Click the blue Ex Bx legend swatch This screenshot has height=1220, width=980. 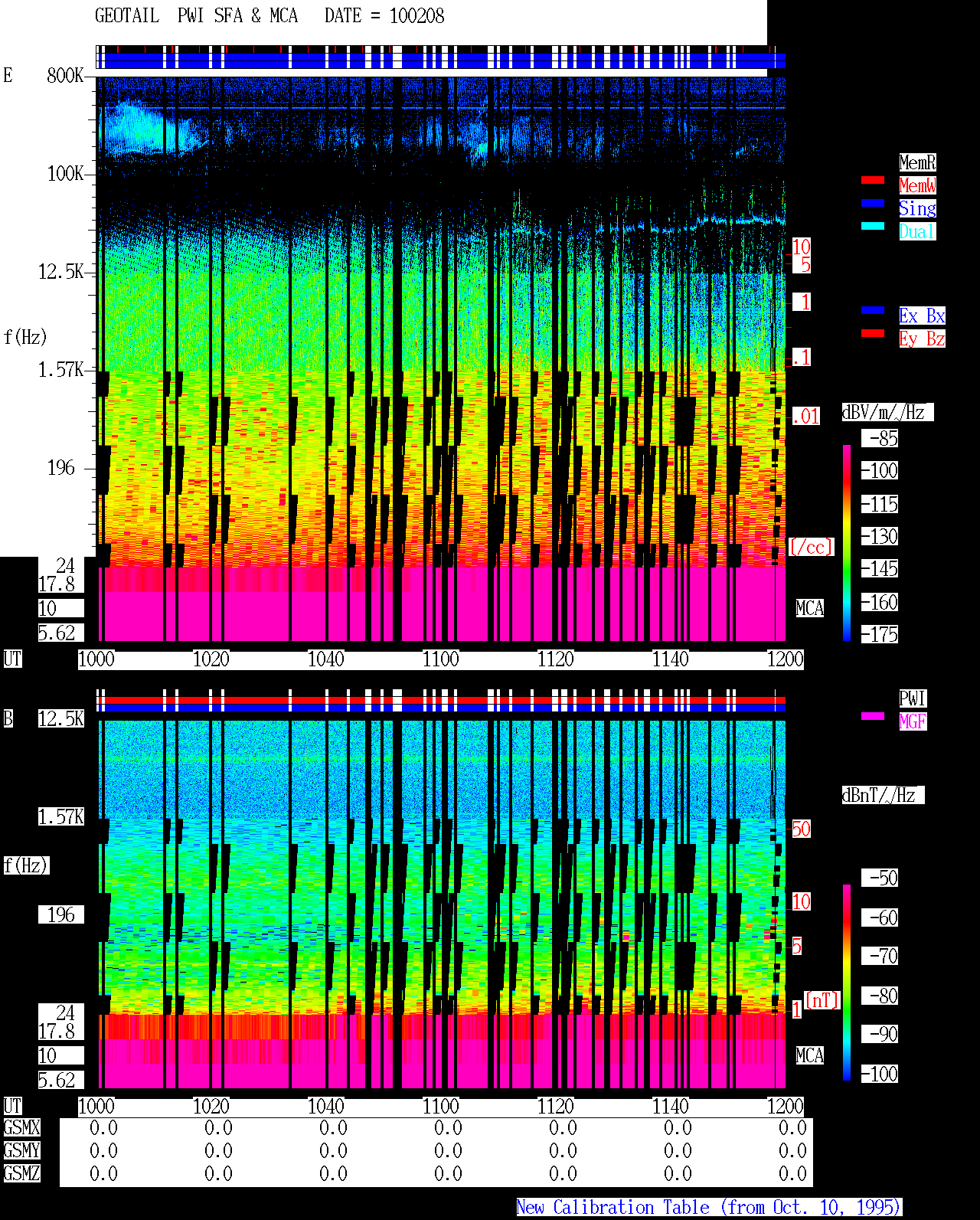(x=873, y=310)
